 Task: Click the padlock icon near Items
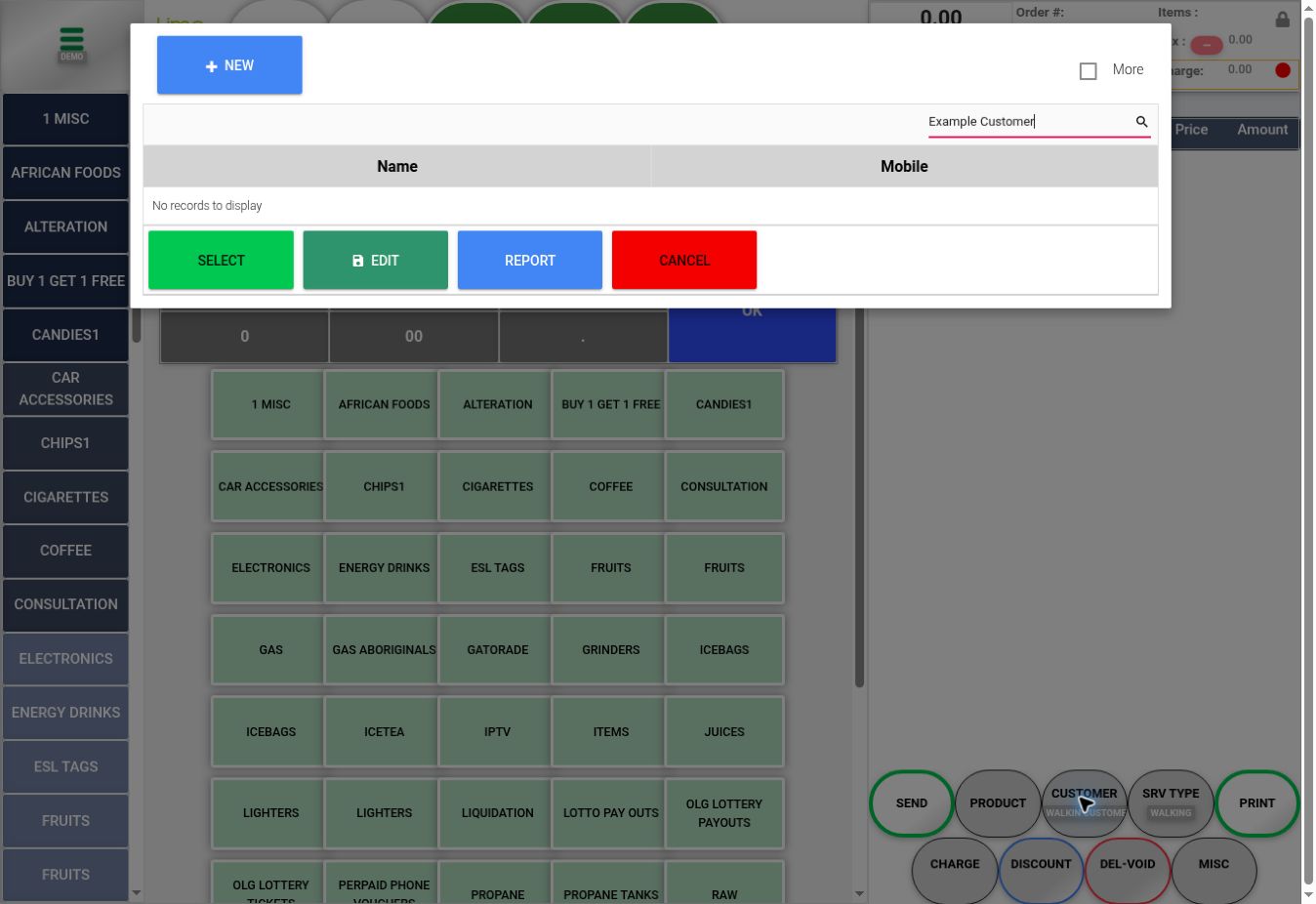coord(1282,20)
